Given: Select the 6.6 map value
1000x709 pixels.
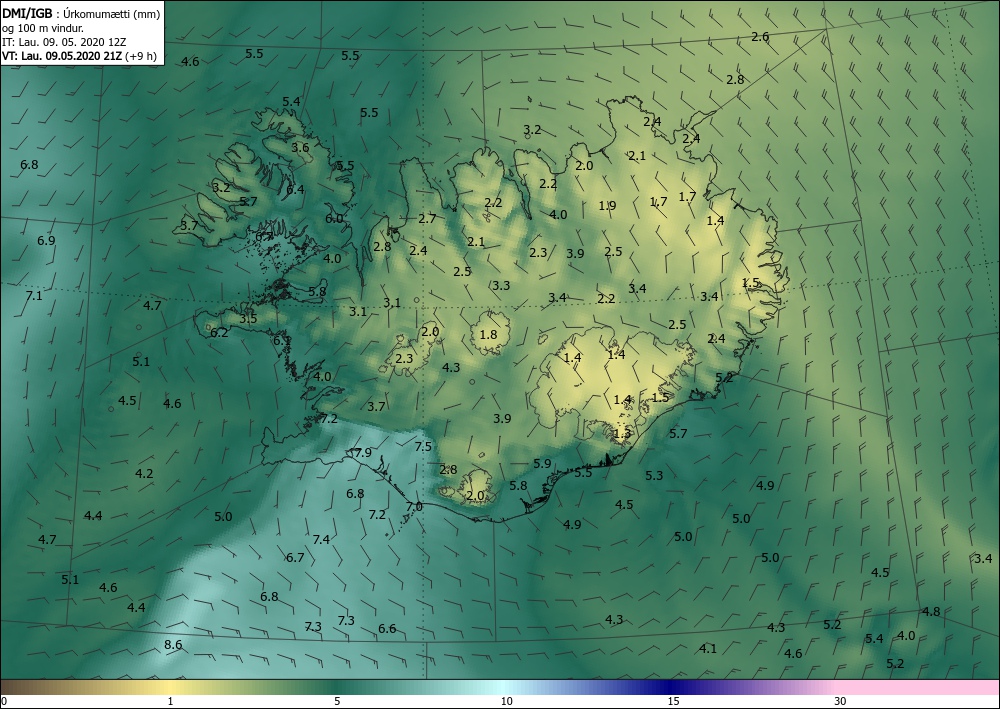Looking at the screenshot, I should click(x=387, y=629).
